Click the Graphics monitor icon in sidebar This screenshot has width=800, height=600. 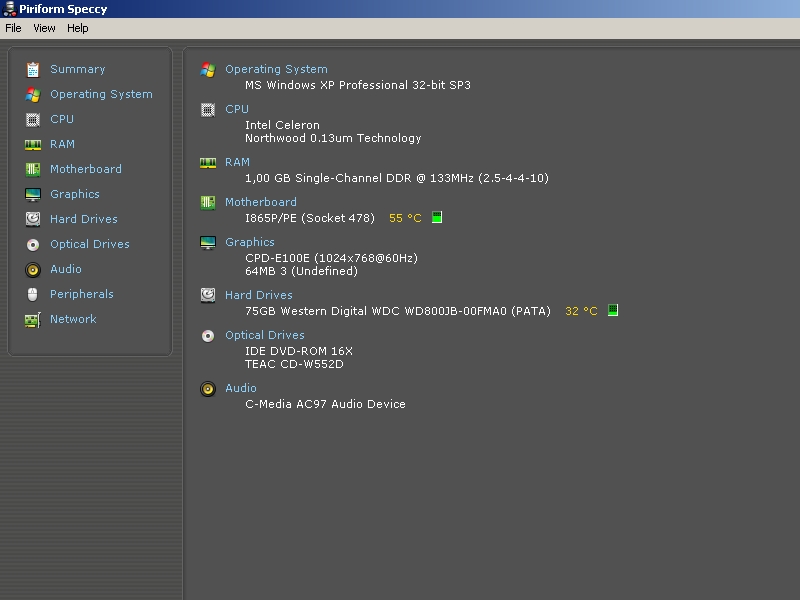pos(33,194)
